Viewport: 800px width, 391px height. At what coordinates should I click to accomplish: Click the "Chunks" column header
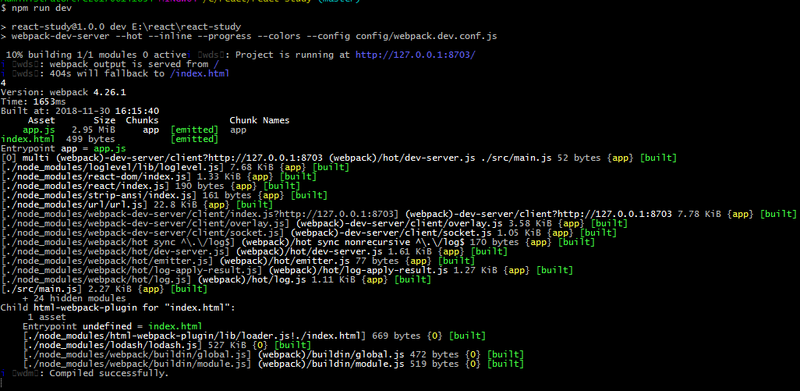(142, 120)
